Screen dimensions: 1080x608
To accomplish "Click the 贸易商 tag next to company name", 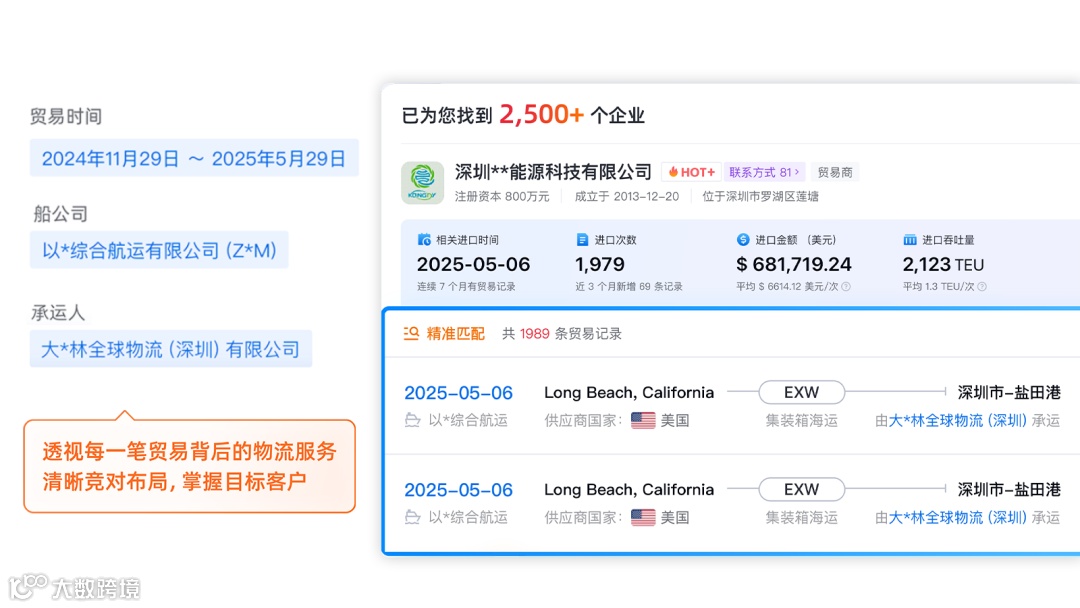I will coord(834,172).
